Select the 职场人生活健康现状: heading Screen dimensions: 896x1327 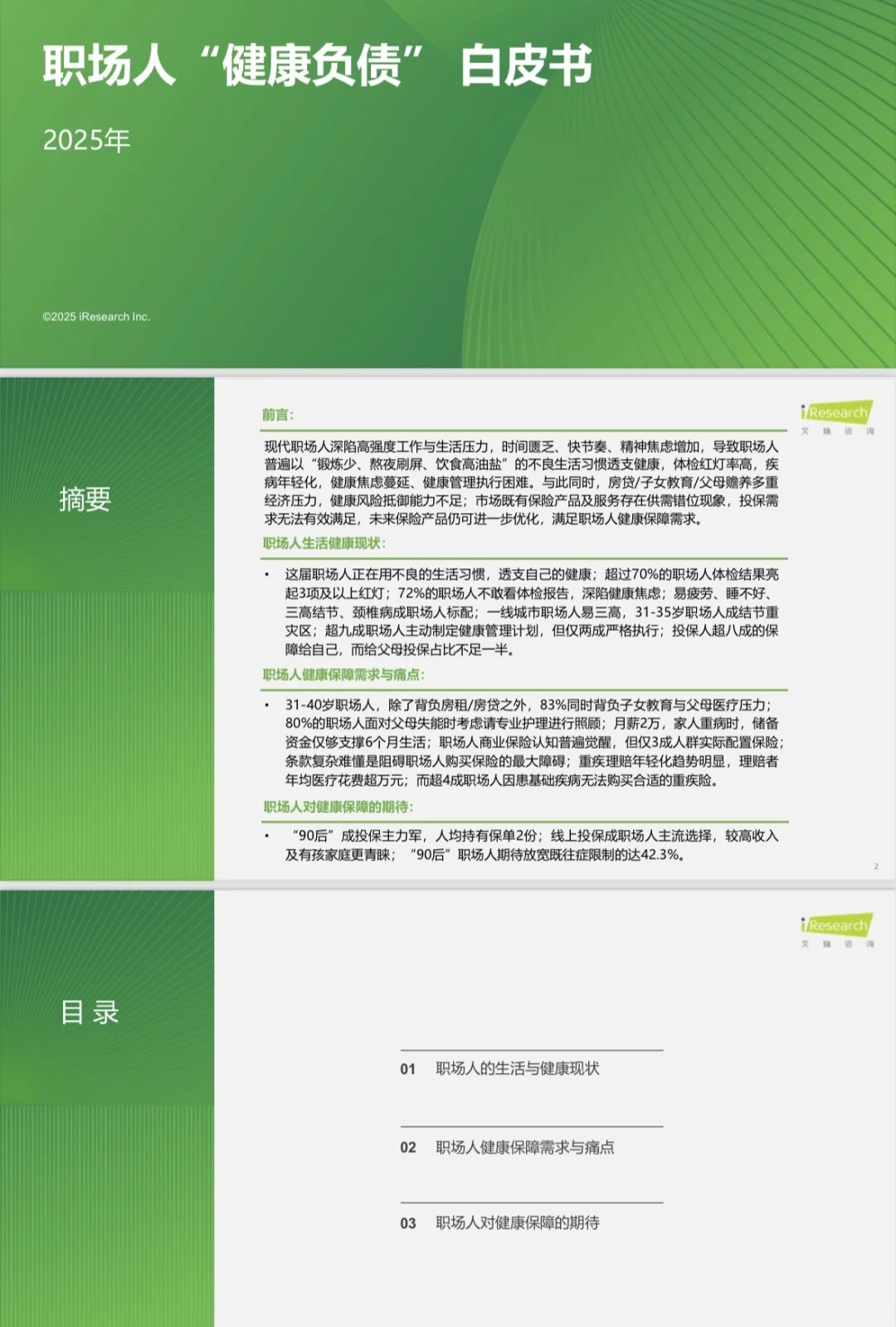[324, 544]
